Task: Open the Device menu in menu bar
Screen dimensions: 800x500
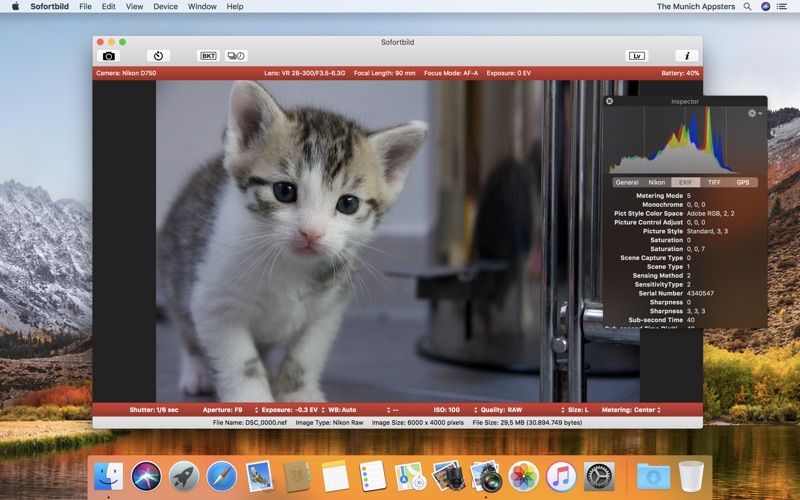Action: tap(165, 7)
